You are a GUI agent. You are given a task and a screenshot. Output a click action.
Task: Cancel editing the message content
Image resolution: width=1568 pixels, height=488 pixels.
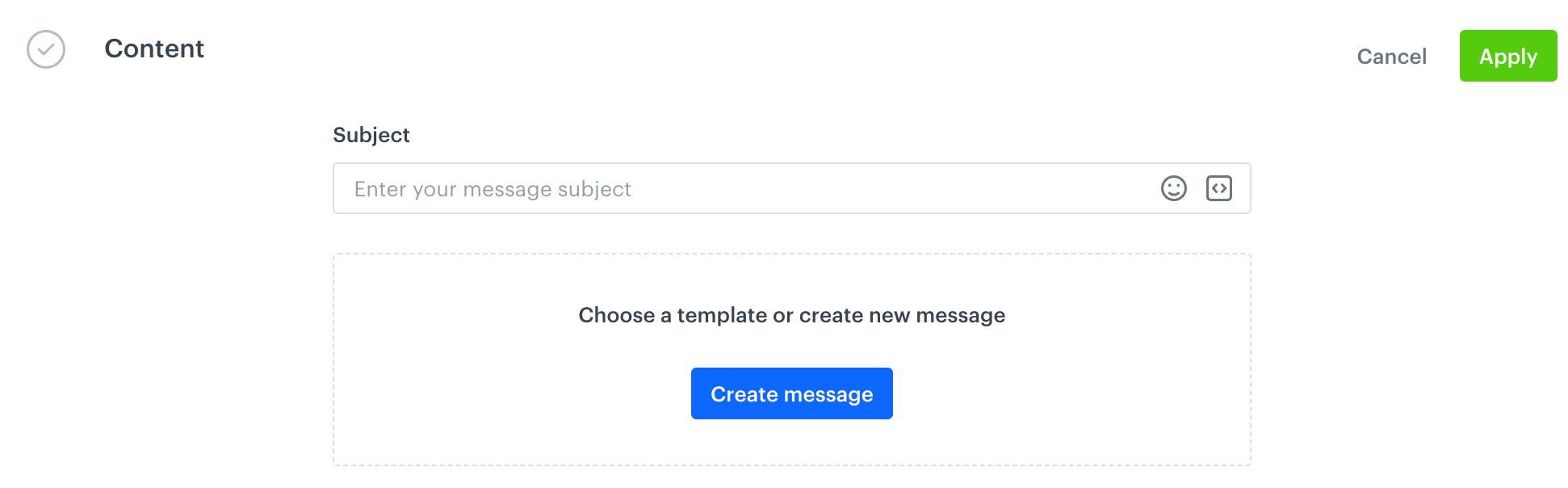click(x=1391, y=56)
